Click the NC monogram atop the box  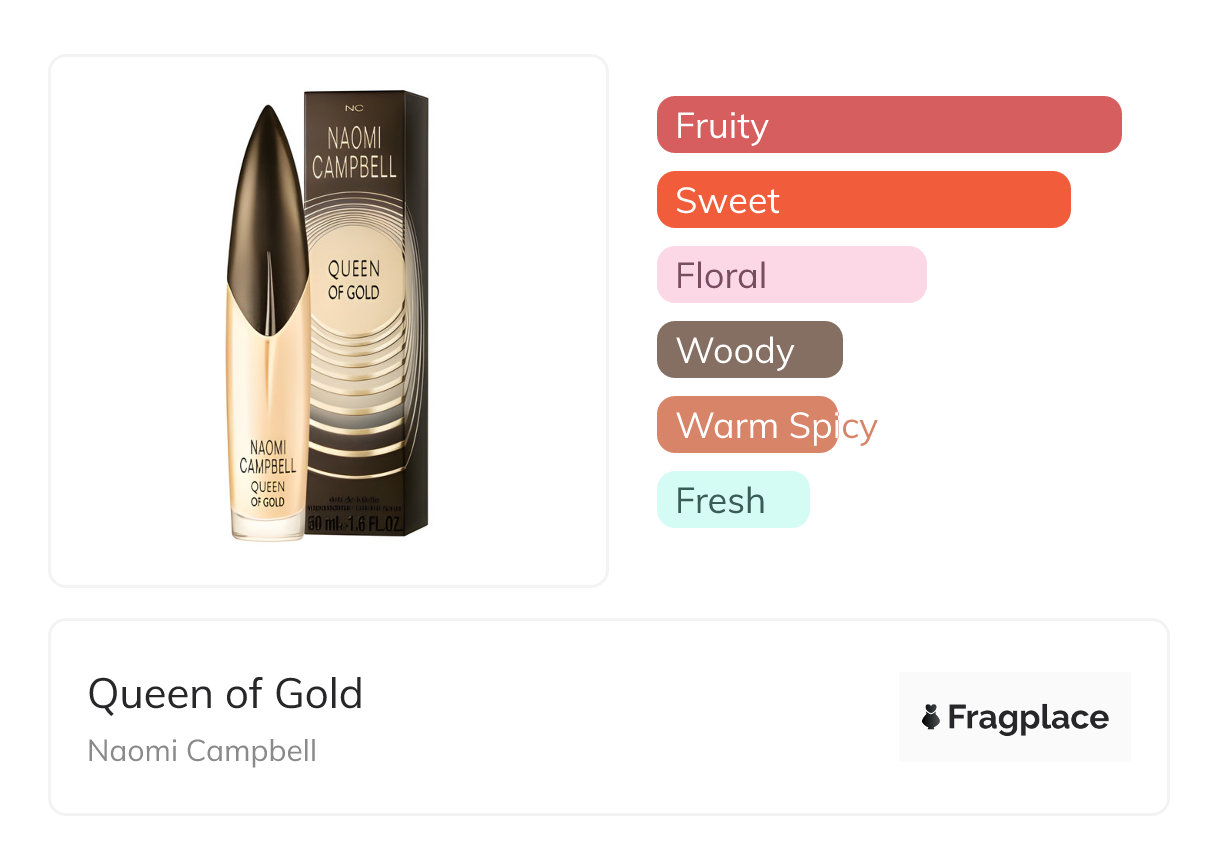click(x=355, y=107)
